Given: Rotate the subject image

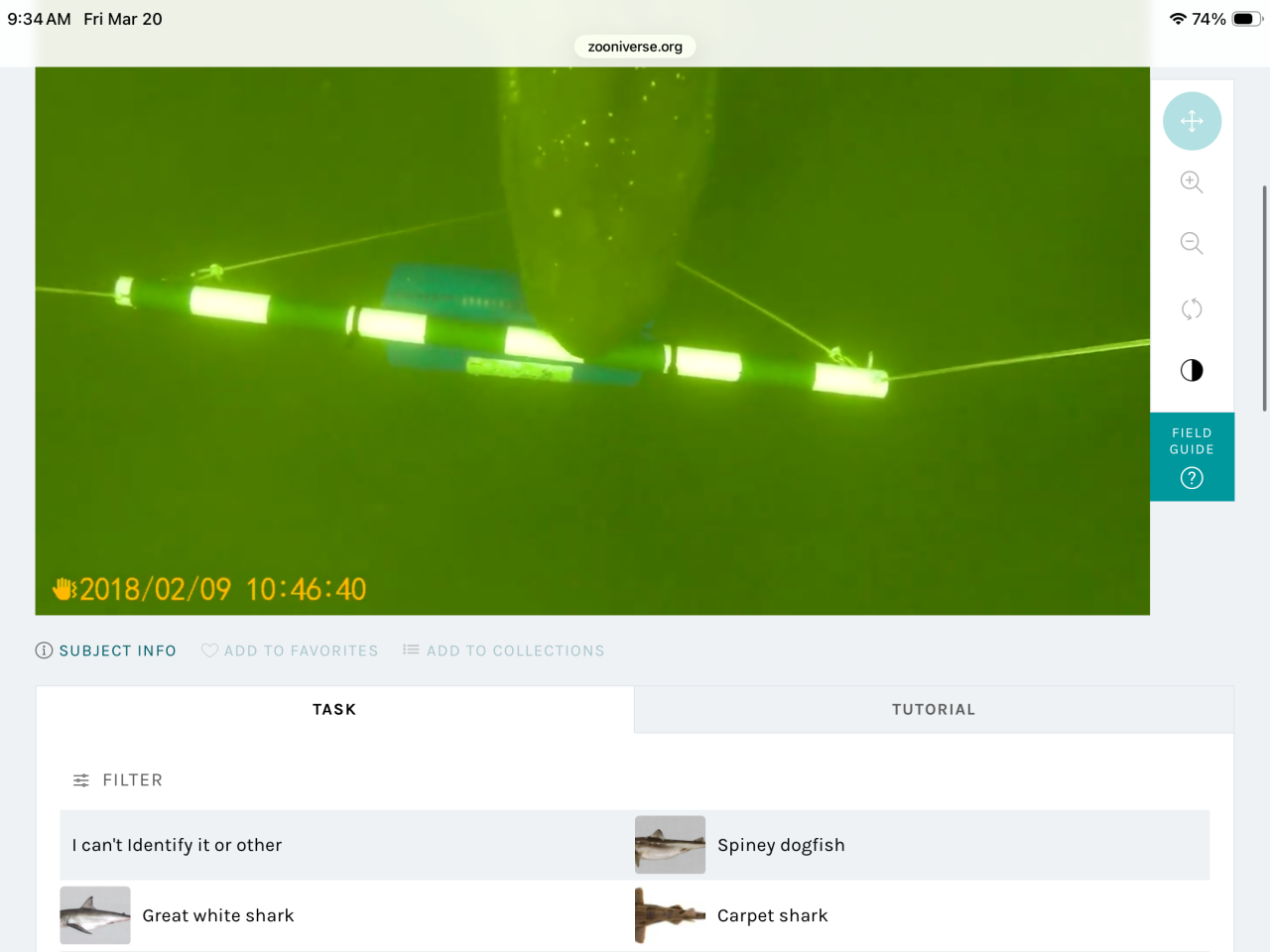Looking at the screenshot, I should tap(1192, 308).
